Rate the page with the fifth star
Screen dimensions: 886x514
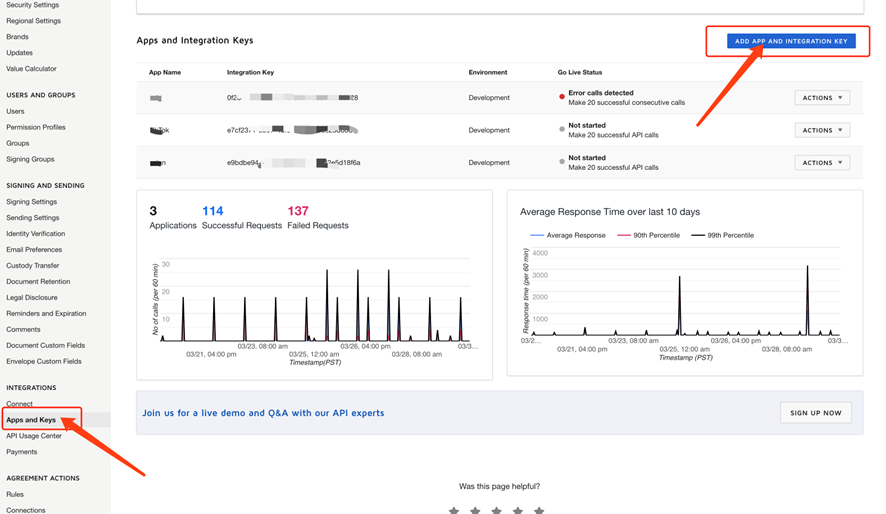pos(539,510)
